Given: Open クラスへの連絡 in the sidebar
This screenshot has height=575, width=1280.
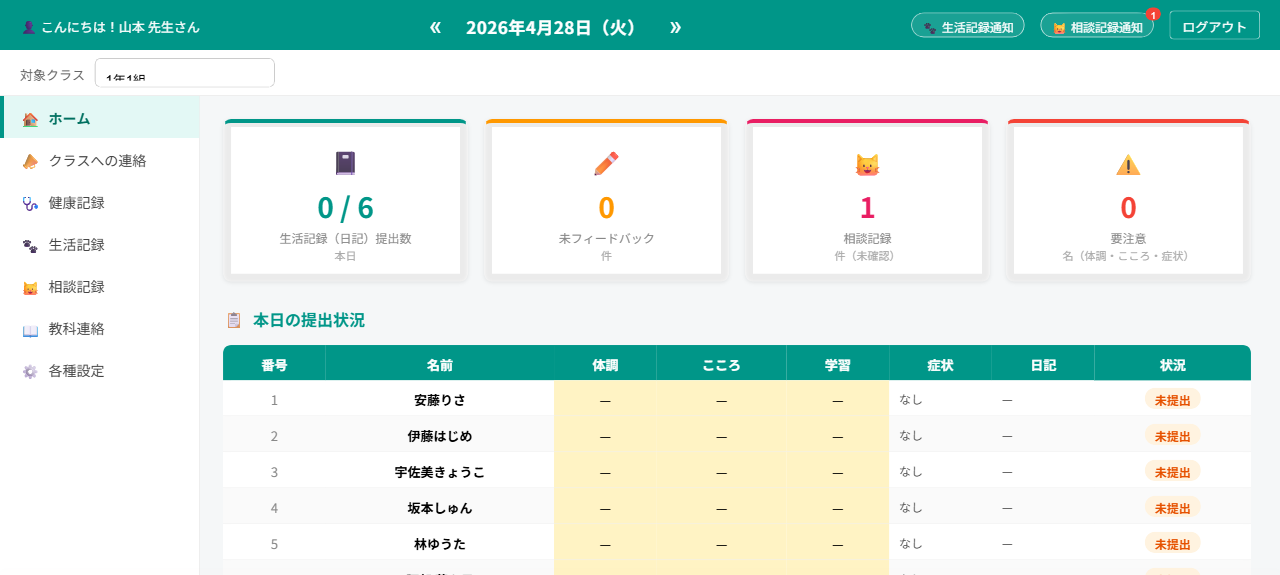Looking at the screenshot, I should pyautogui.click(x=100, y=160).
